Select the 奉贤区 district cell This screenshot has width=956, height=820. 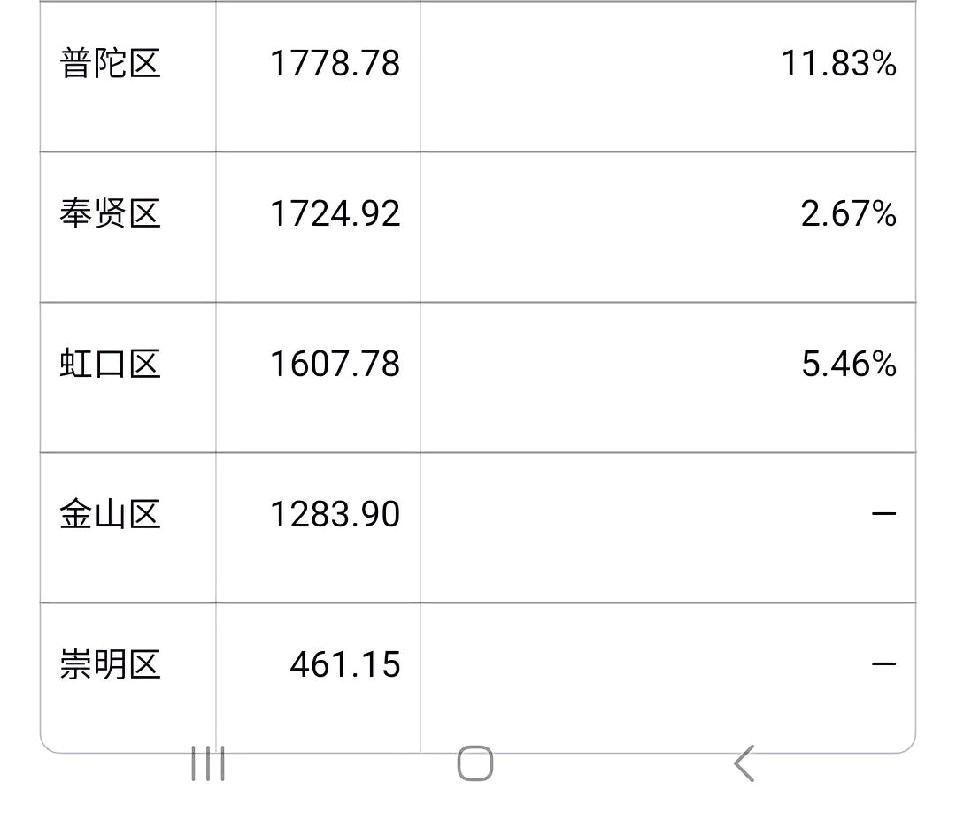click(110, 213)
